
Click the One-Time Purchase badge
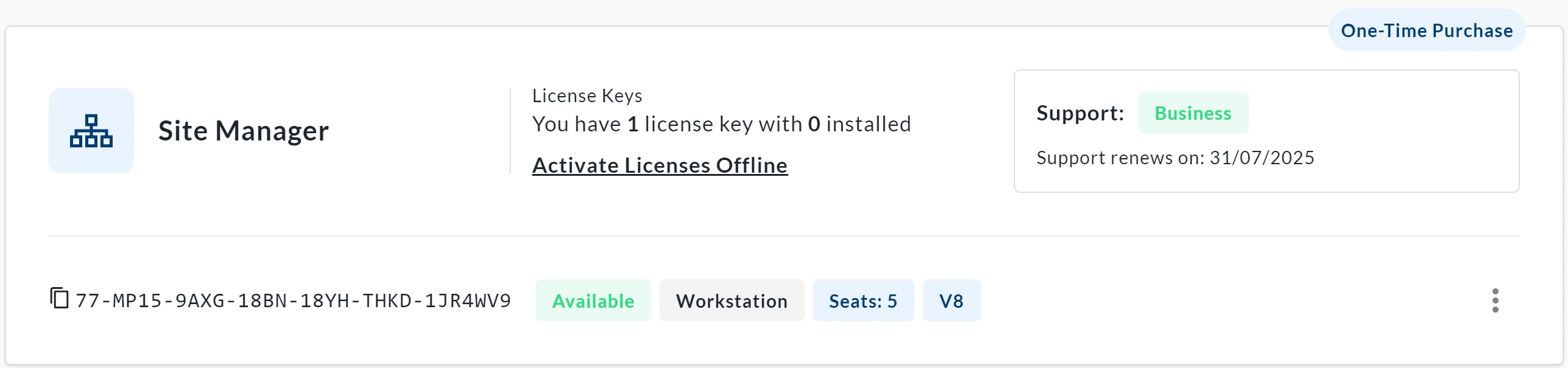click(x=1426, y=30)
